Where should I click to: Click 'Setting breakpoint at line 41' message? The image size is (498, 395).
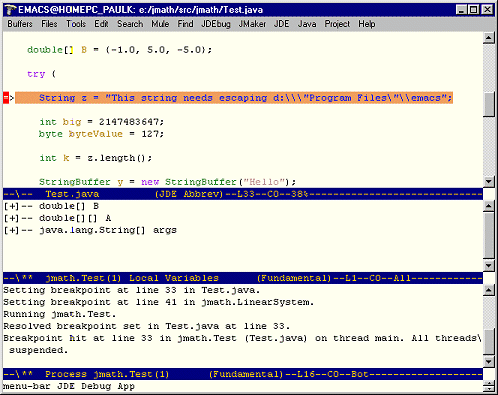(x=159, y=302)
